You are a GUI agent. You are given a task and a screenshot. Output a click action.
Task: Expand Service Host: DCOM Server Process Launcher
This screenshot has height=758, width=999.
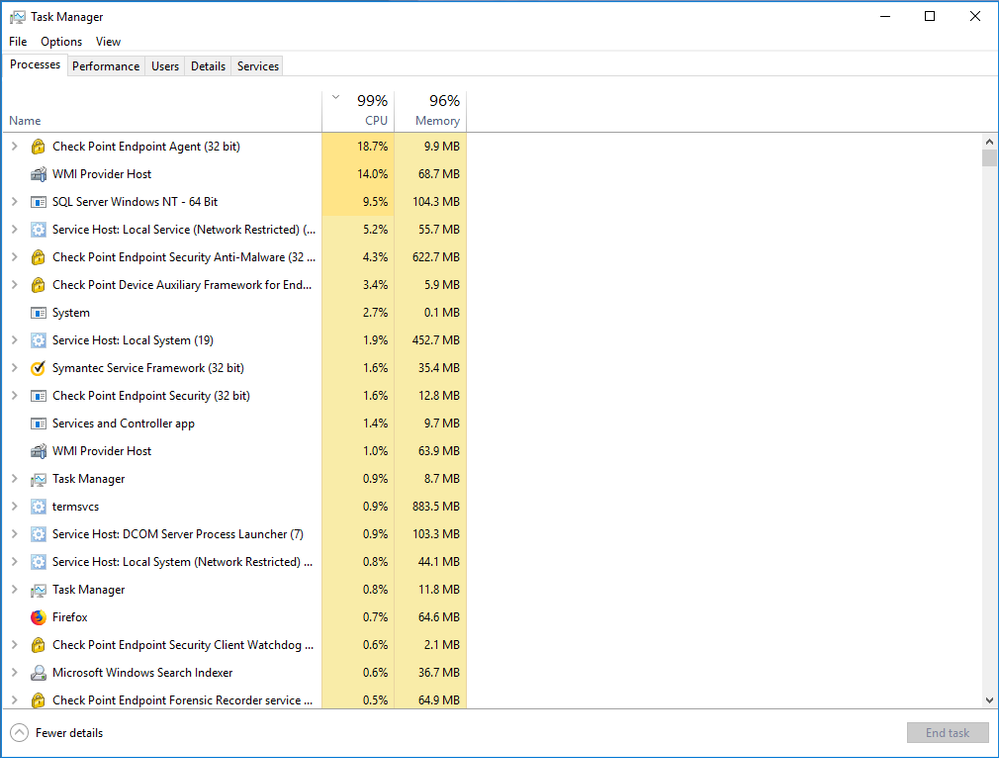pos(15,534)
